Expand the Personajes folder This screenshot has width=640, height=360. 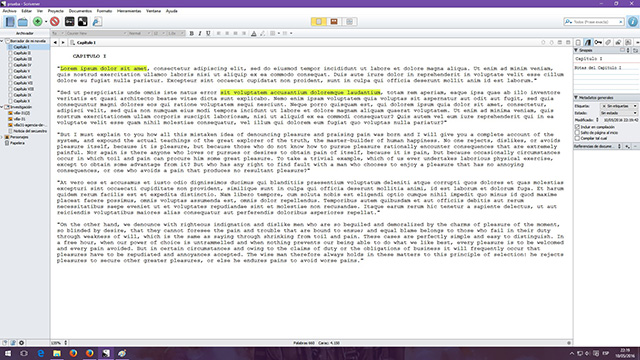[2, 137]
